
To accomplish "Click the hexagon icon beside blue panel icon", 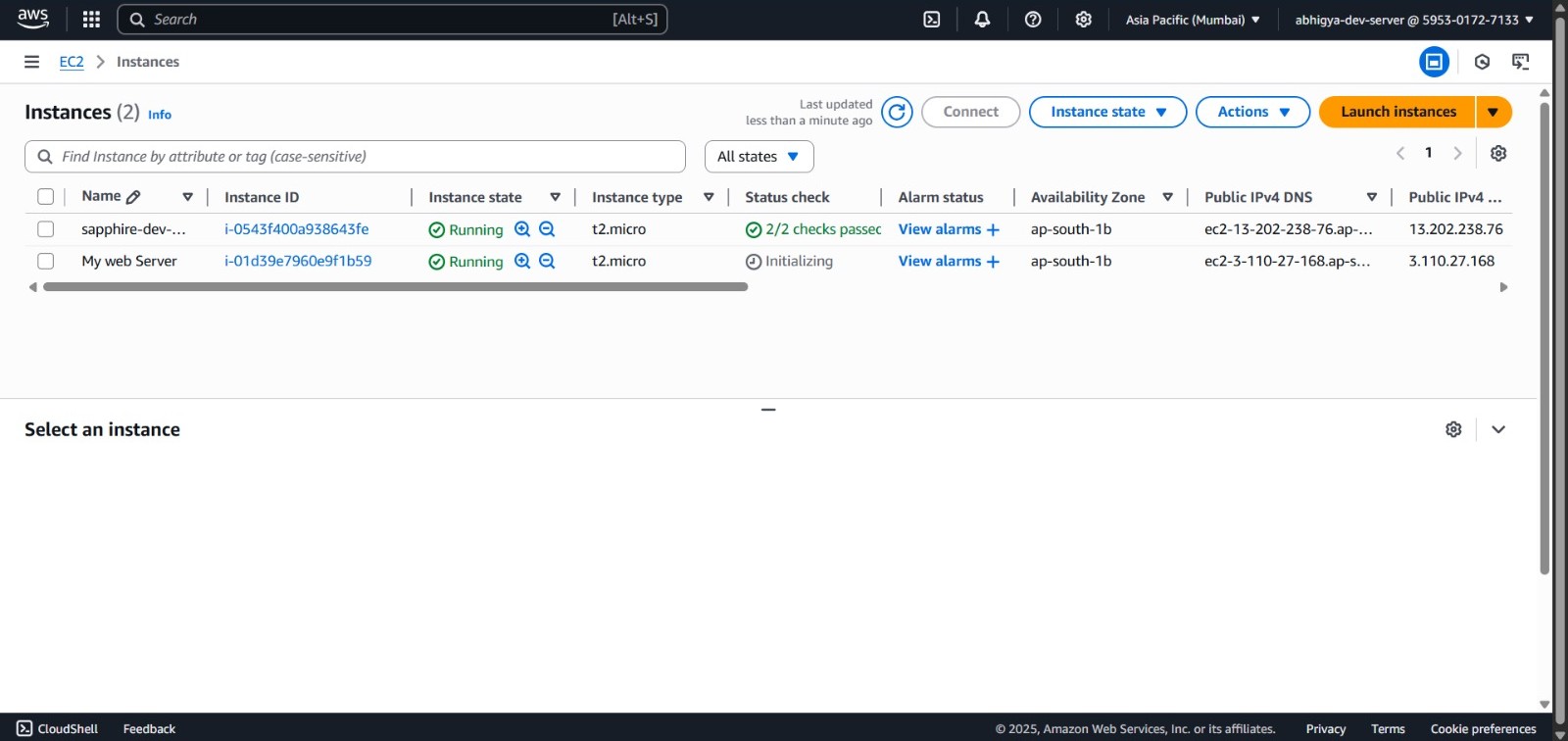I will pyautogui.click(x=1482, y=62).
